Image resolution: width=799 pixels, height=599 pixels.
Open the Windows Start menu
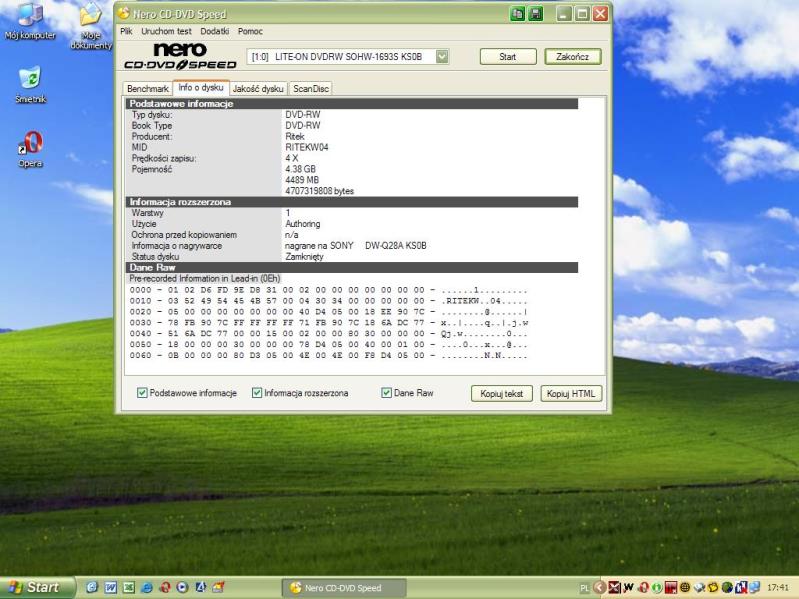[37, 587]
